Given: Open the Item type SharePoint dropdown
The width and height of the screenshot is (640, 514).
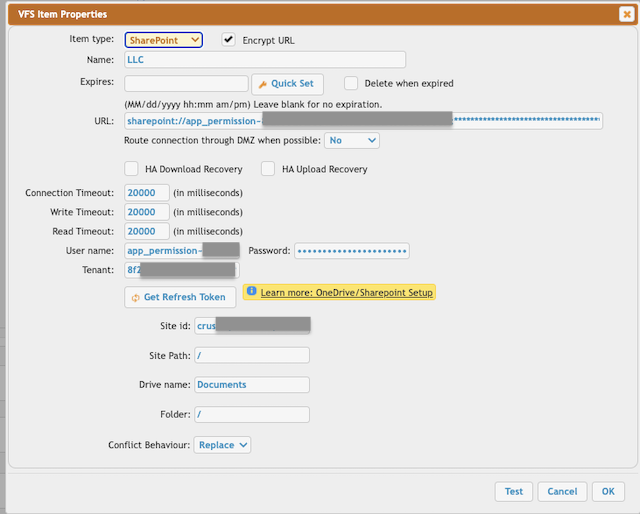Looking at the screenshot, I should tap(164, 40).
